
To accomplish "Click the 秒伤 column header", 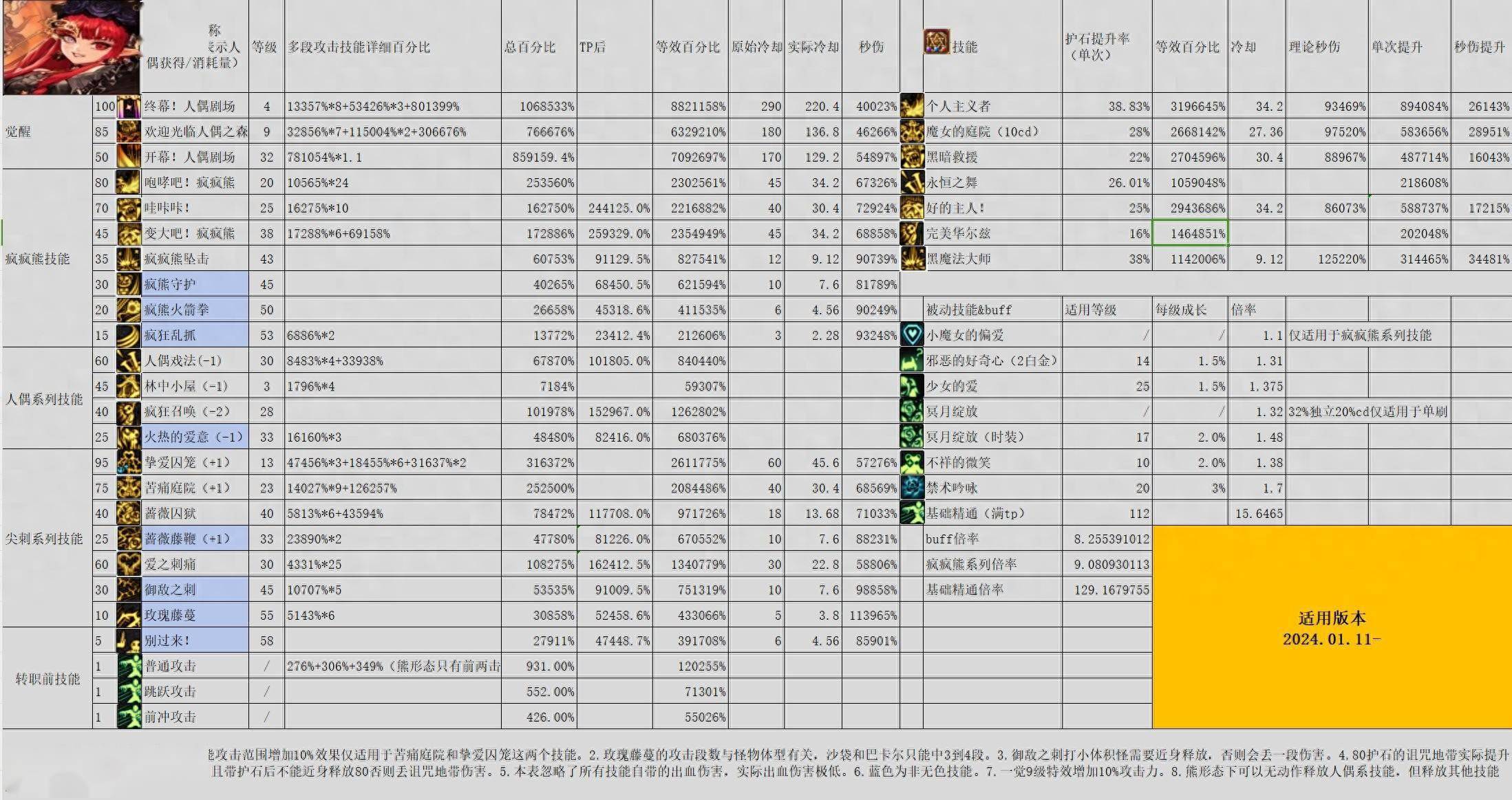I will coord(871,47).
